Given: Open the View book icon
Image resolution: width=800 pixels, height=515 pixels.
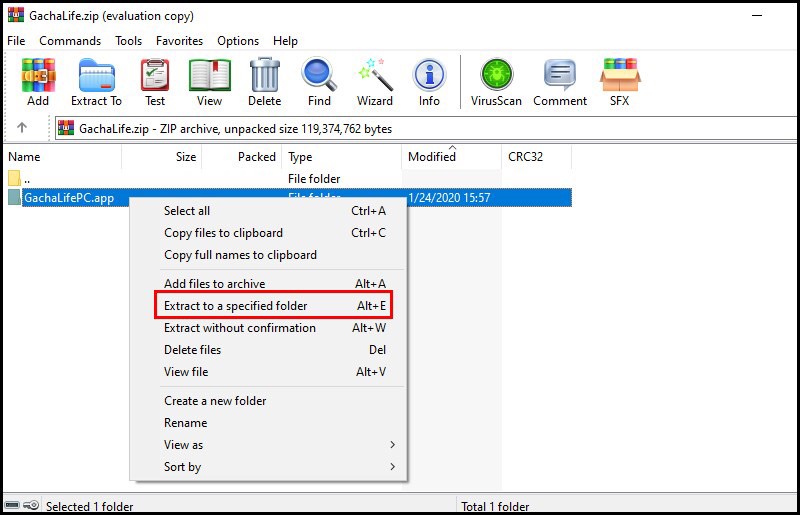Looking at the screenshot, I should tap(209, 82).
